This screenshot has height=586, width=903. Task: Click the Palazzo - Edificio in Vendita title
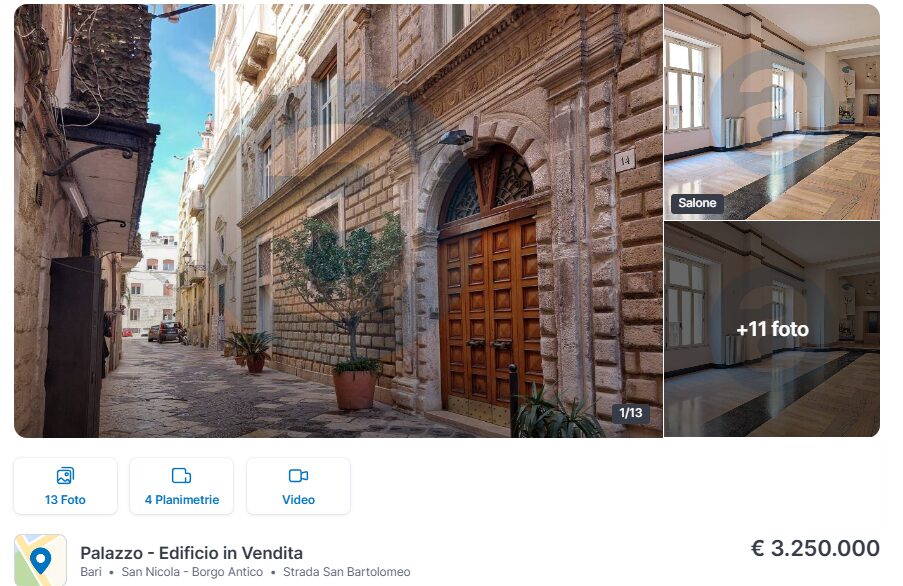click(x=191, y=553)
